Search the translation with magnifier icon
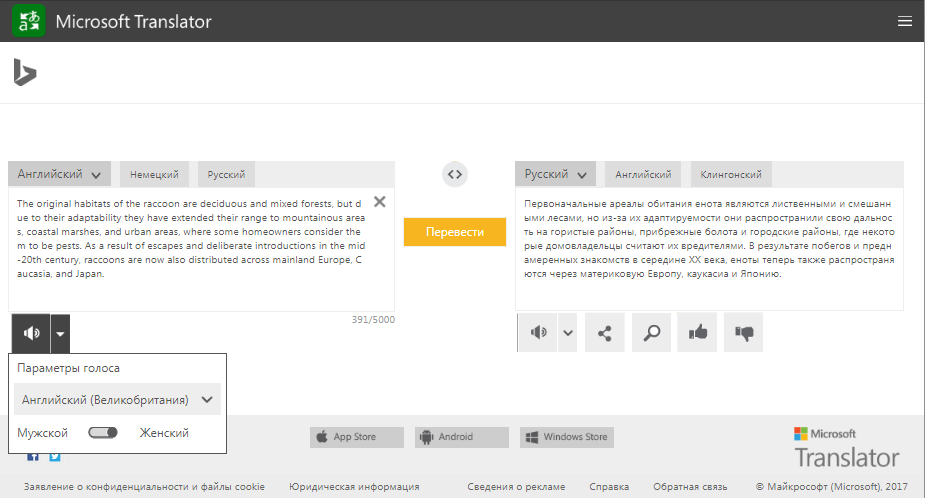925x498 pixels. [x=651, y=333]
